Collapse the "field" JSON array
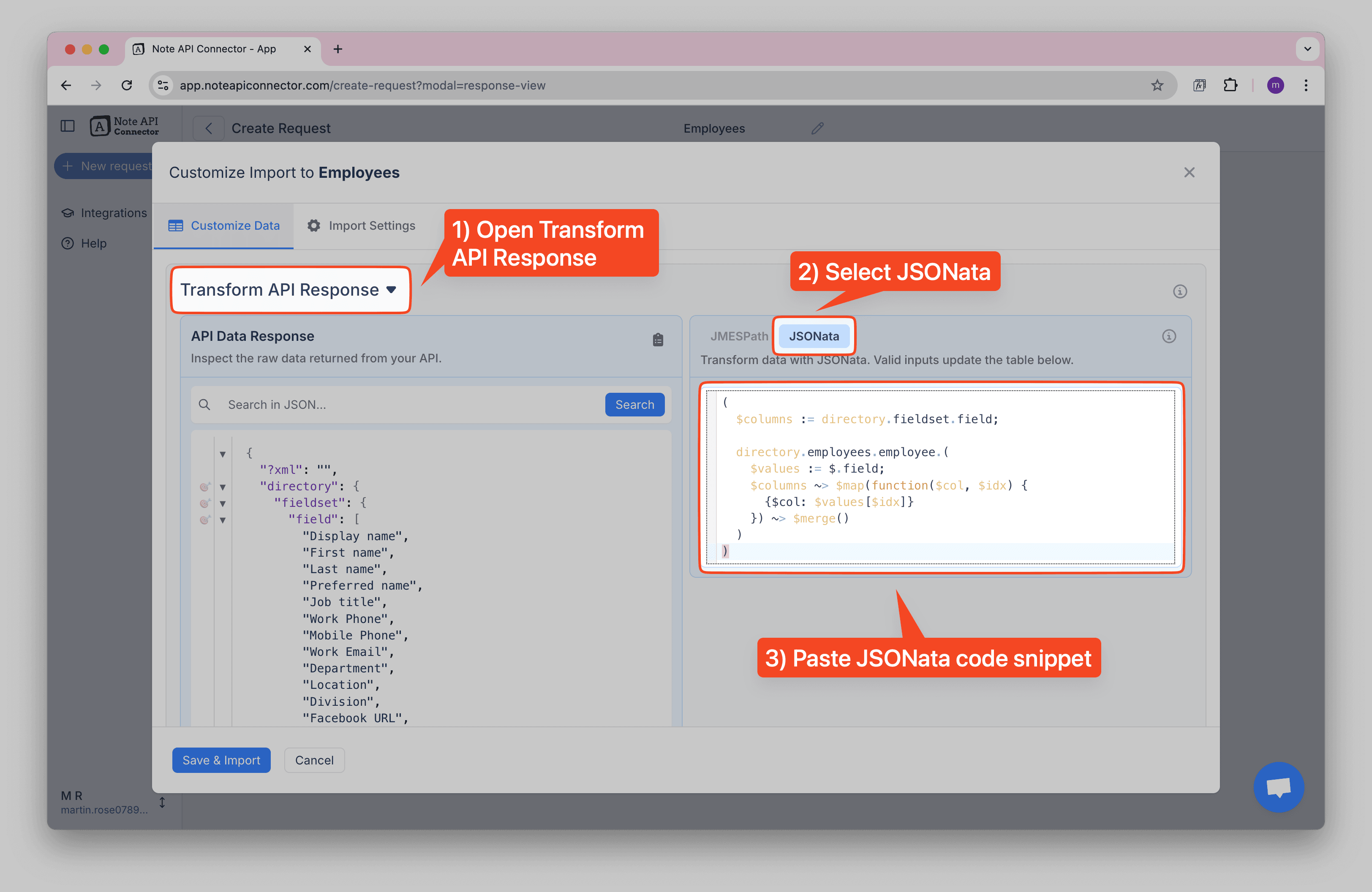1372x892 pixels. [x=223, y=520]
